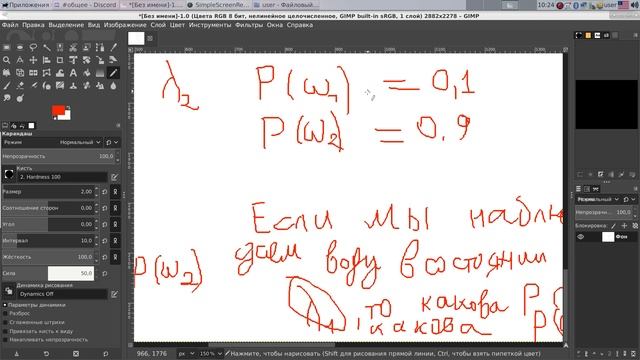Select the Warp Transform tool
Viewport: 640px width, 360px height.
[60, 73]
